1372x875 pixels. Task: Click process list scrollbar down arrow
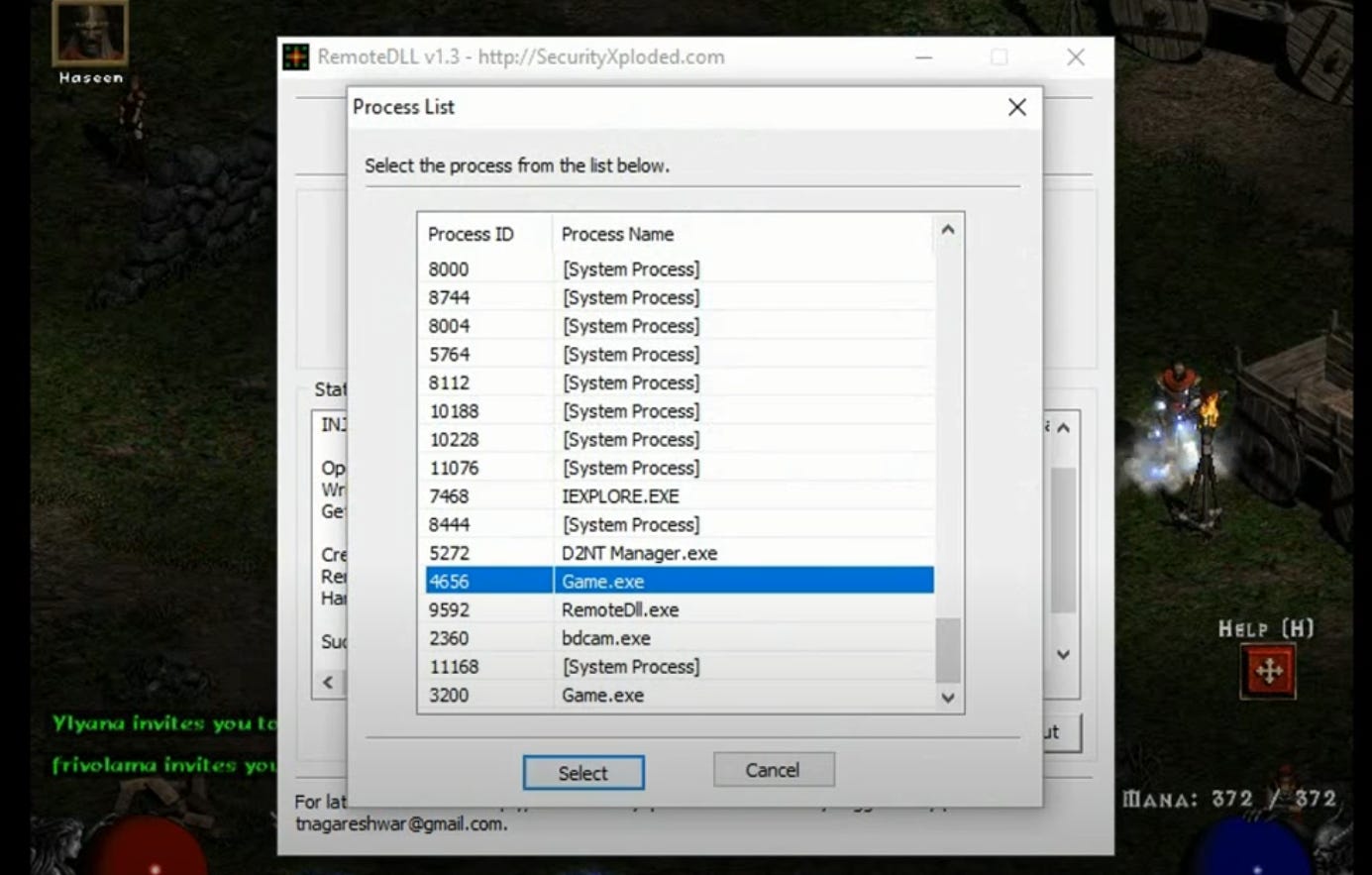pos(948,698)
